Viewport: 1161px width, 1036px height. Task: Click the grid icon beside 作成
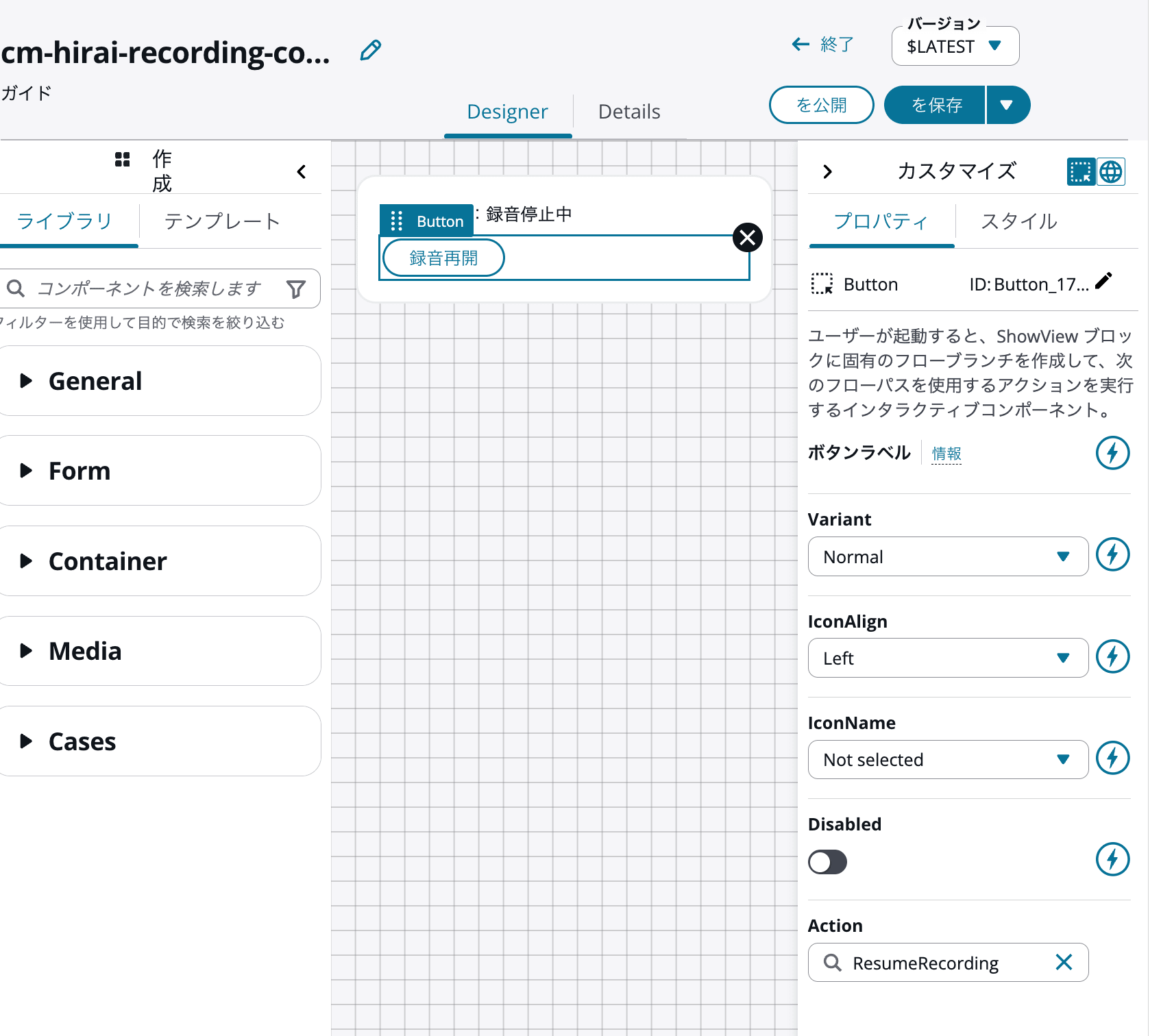point(123,160)
